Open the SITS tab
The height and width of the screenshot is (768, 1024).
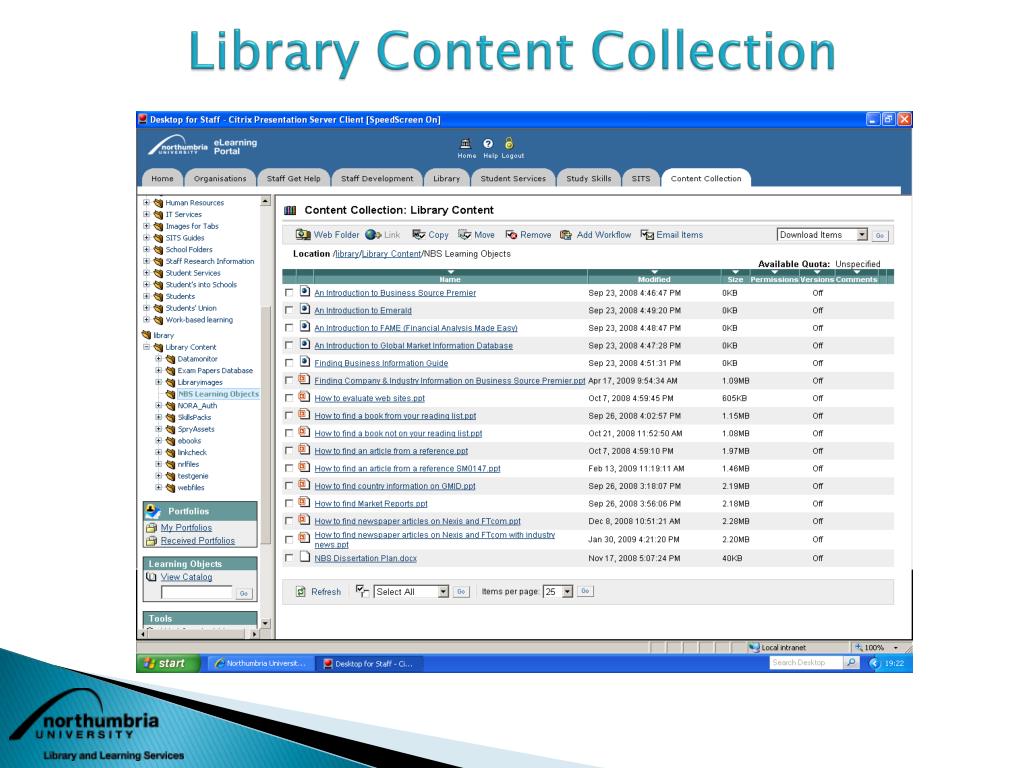click(641, 178)
